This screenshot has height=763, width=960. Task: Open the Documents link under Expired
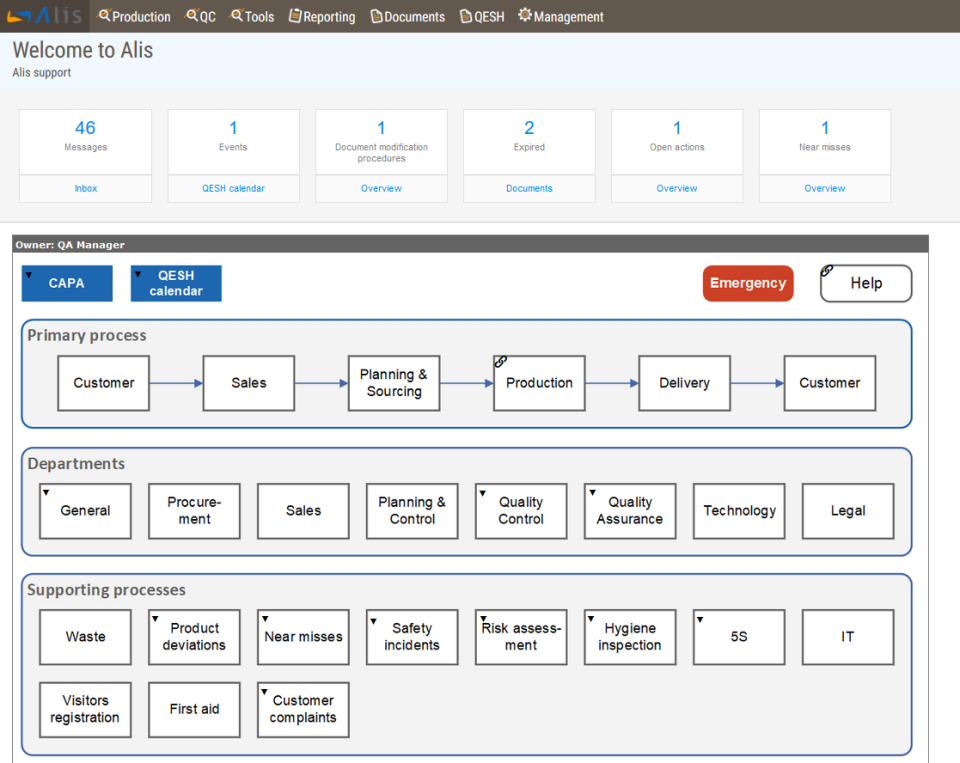[x=528, y=188]
